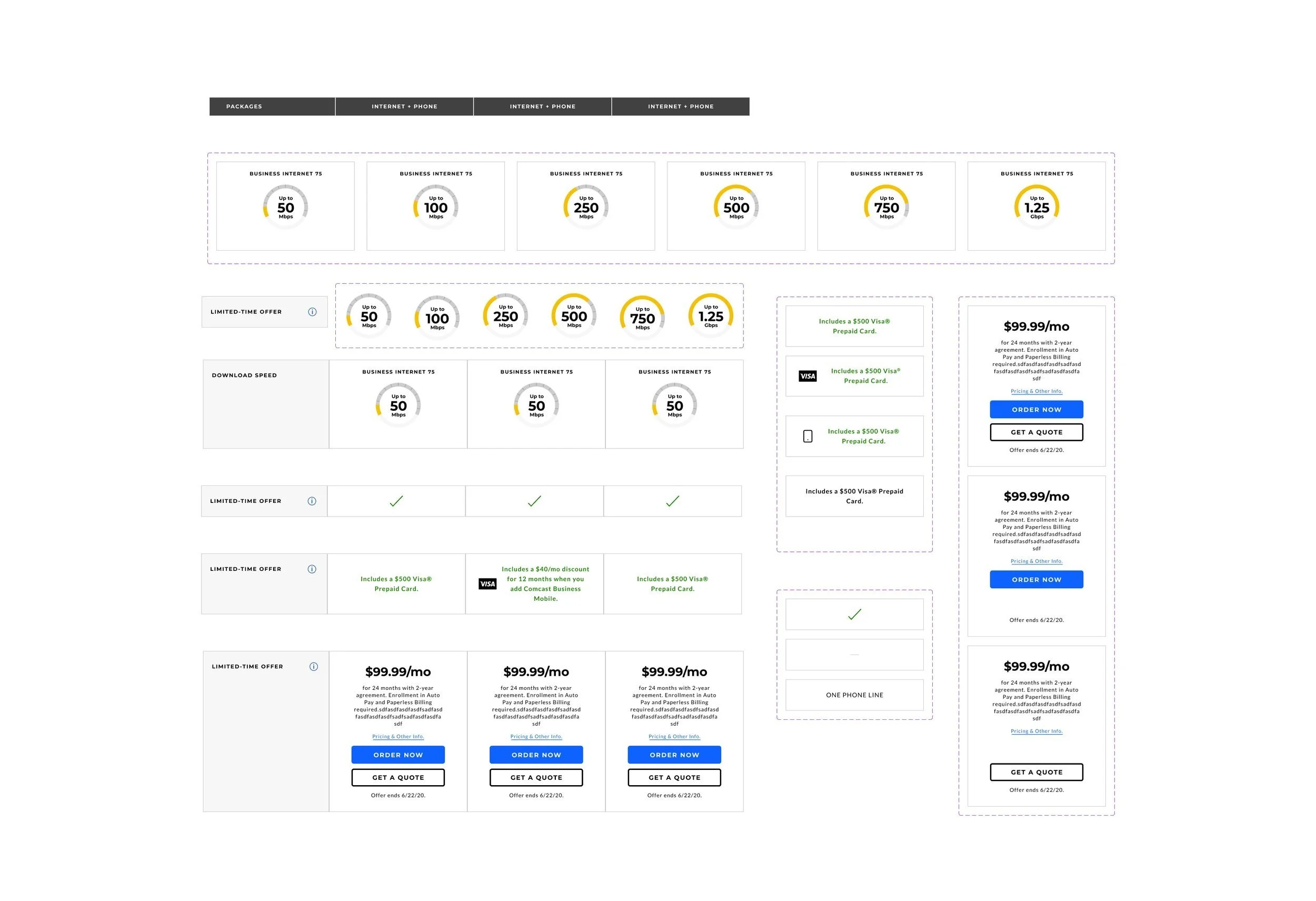Viewport: 1316px width, 901px height.
Task: Click the info icon in the checkmark row
Action: pos(312,501)
